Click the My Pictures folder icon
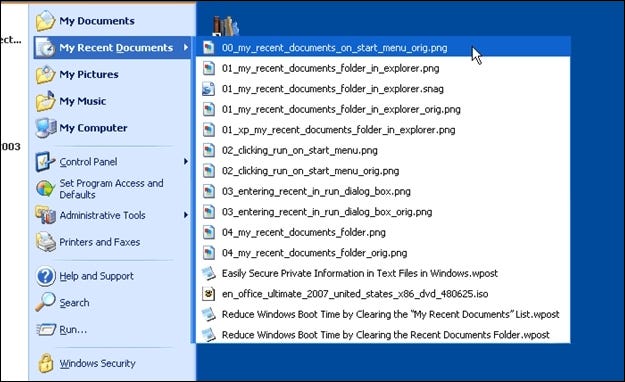Image resolution: width=625 pixels, height=382 pixels. pos(45,74)
